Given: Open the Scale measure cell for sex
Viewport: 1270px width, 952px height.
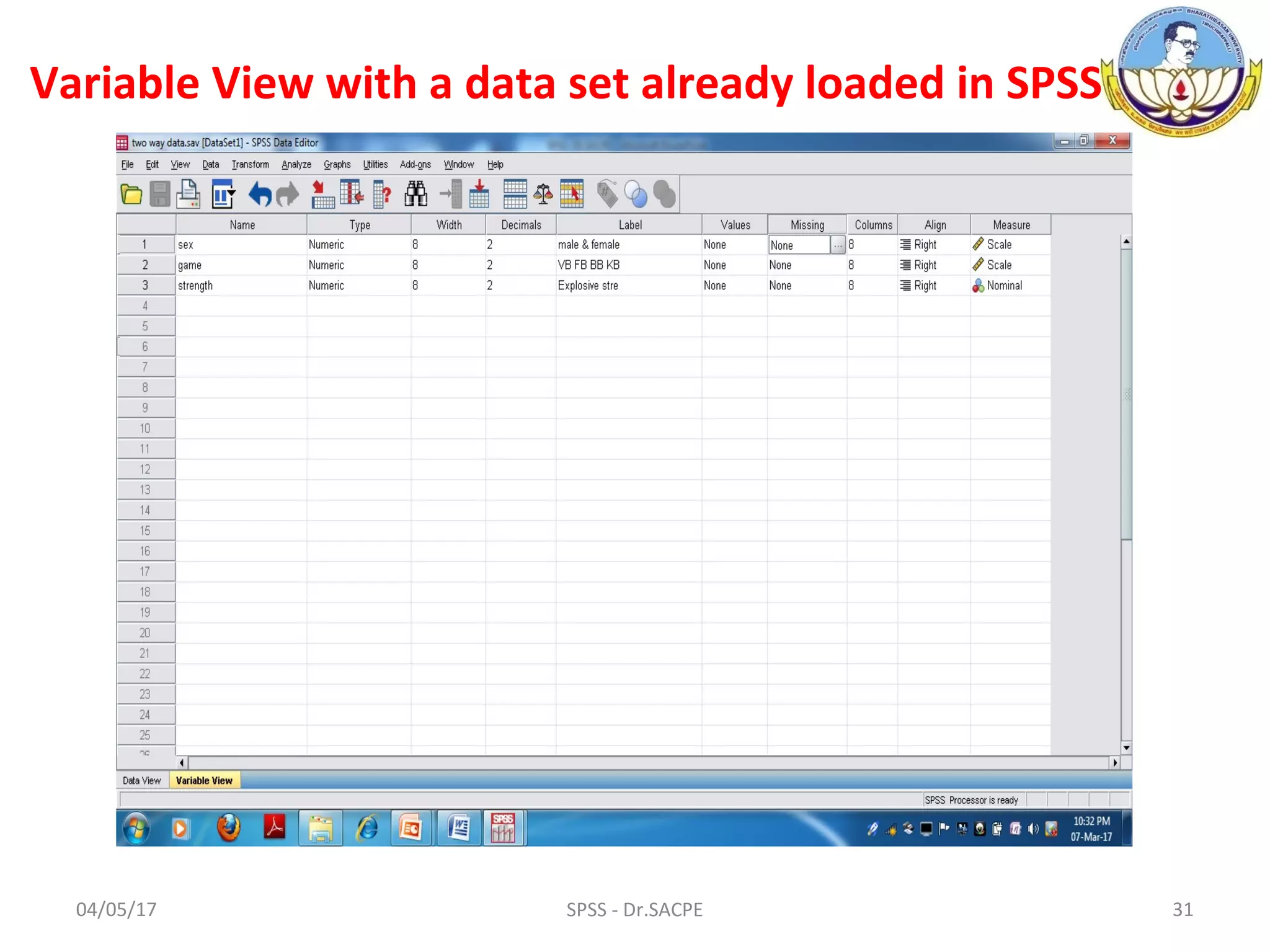Looking at the screenshot, I should 1010,244.
